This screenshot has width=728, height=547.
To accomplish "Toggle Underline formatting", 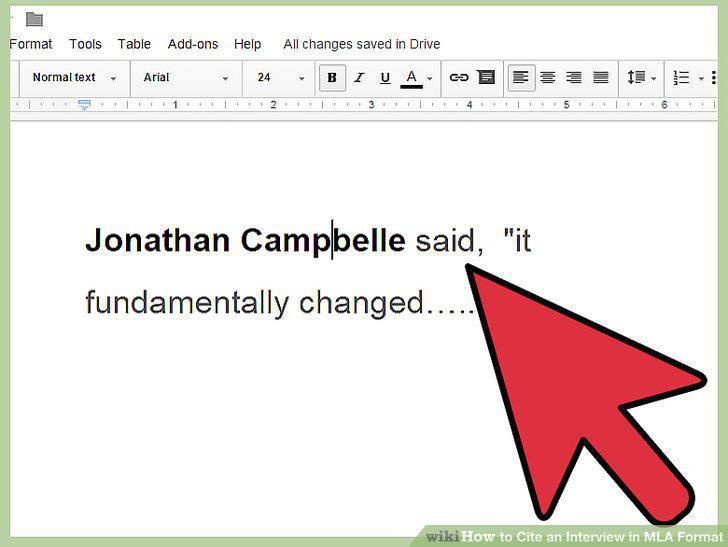I will click(x=385, y=78).
